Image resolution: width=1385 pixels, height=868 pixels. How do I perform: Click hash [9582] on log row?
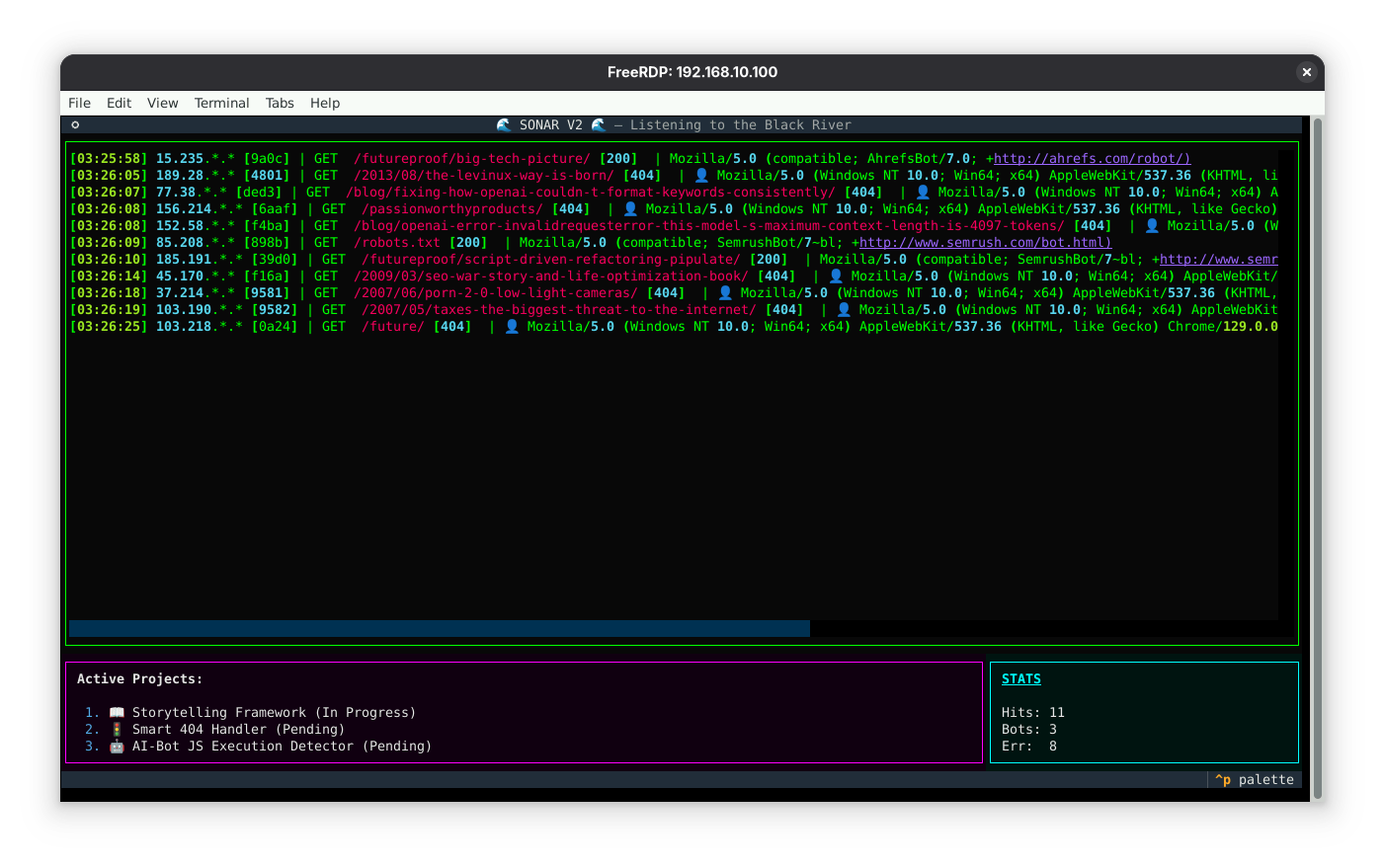coord(275,309)
